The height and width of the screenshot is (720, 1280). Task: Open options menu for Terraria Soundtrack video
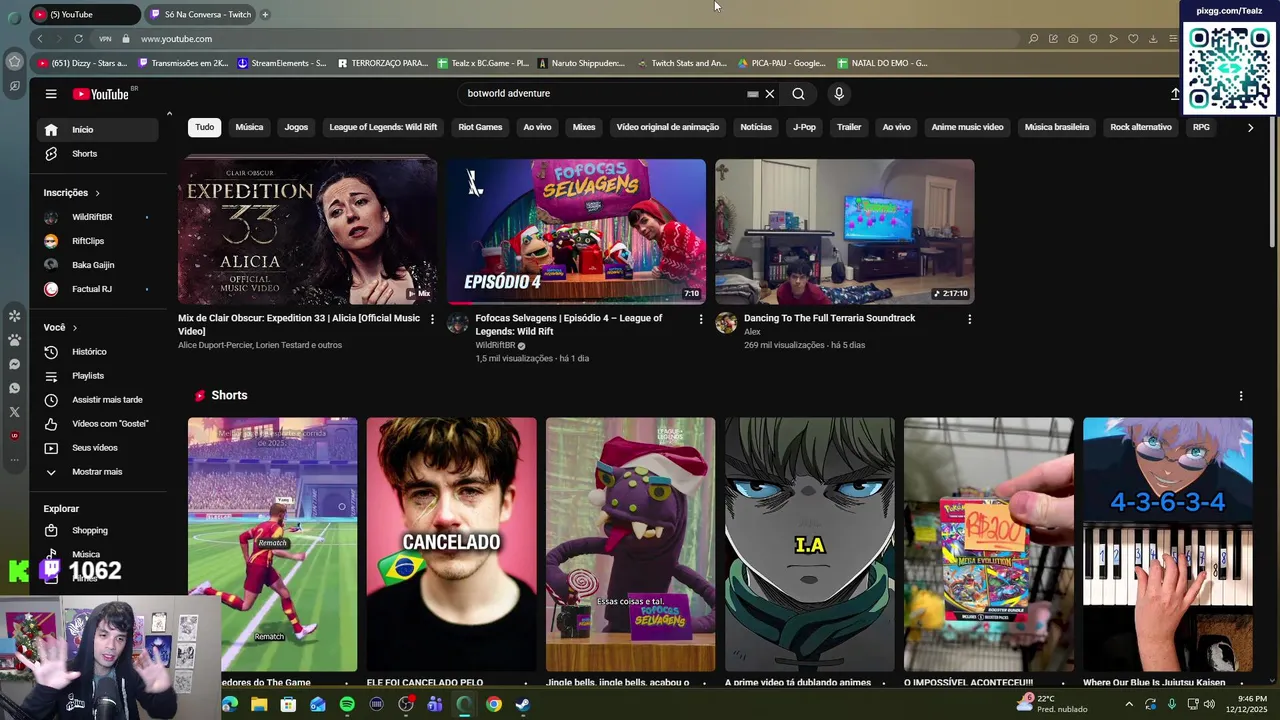(969, 319)
